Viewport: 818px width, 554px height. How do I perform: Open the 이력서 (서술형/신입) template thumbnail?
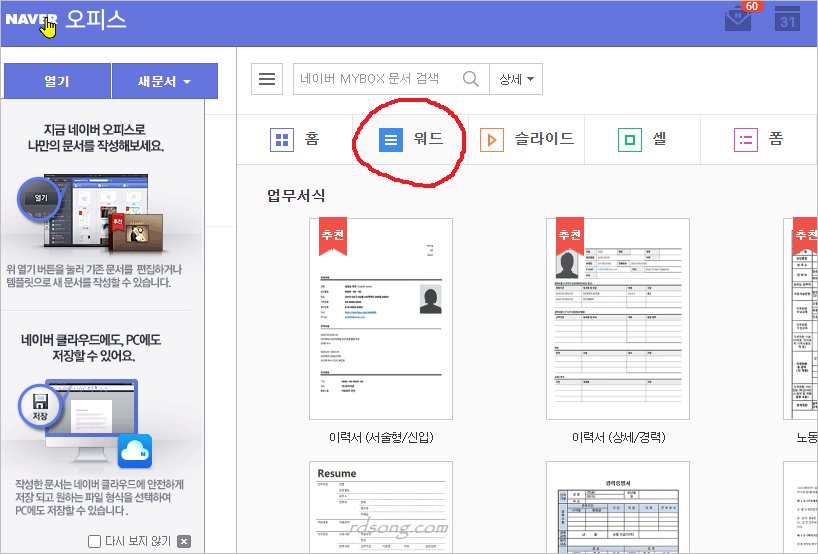381,319
